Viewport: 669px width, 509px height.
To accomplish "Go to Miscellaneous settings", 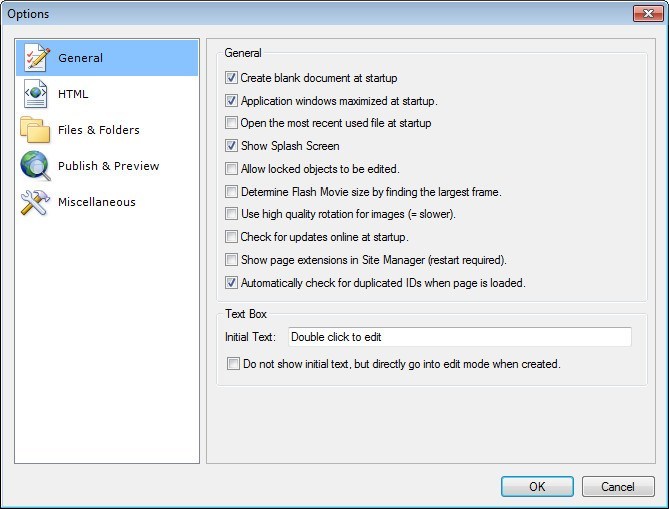I will [97, 202].
